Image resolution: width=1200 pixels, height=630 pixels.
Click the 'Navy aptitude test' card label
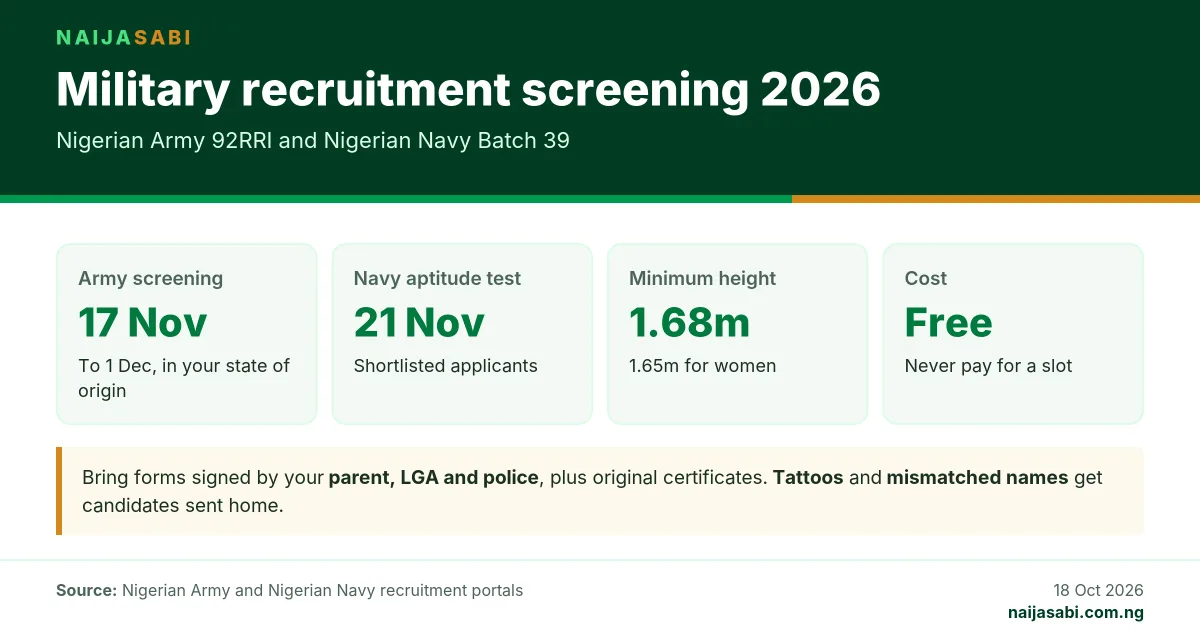437,279
